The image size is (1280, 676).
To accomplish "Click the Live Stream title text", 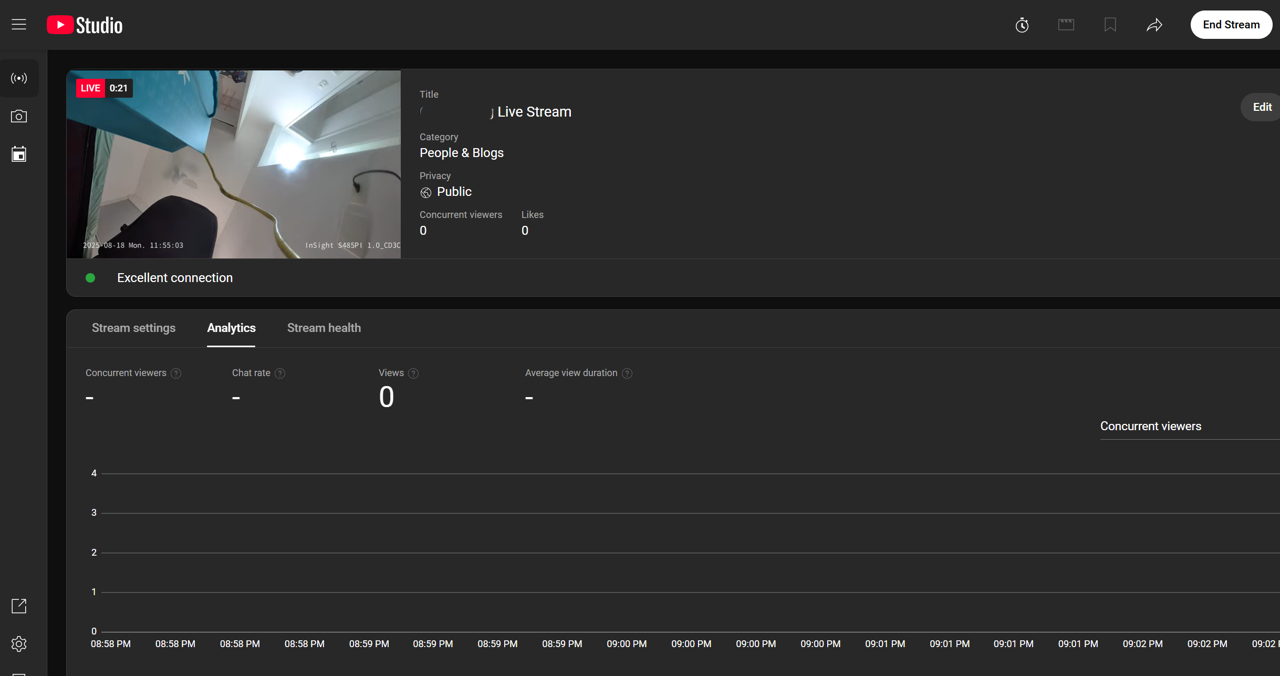I will point(534,112).
